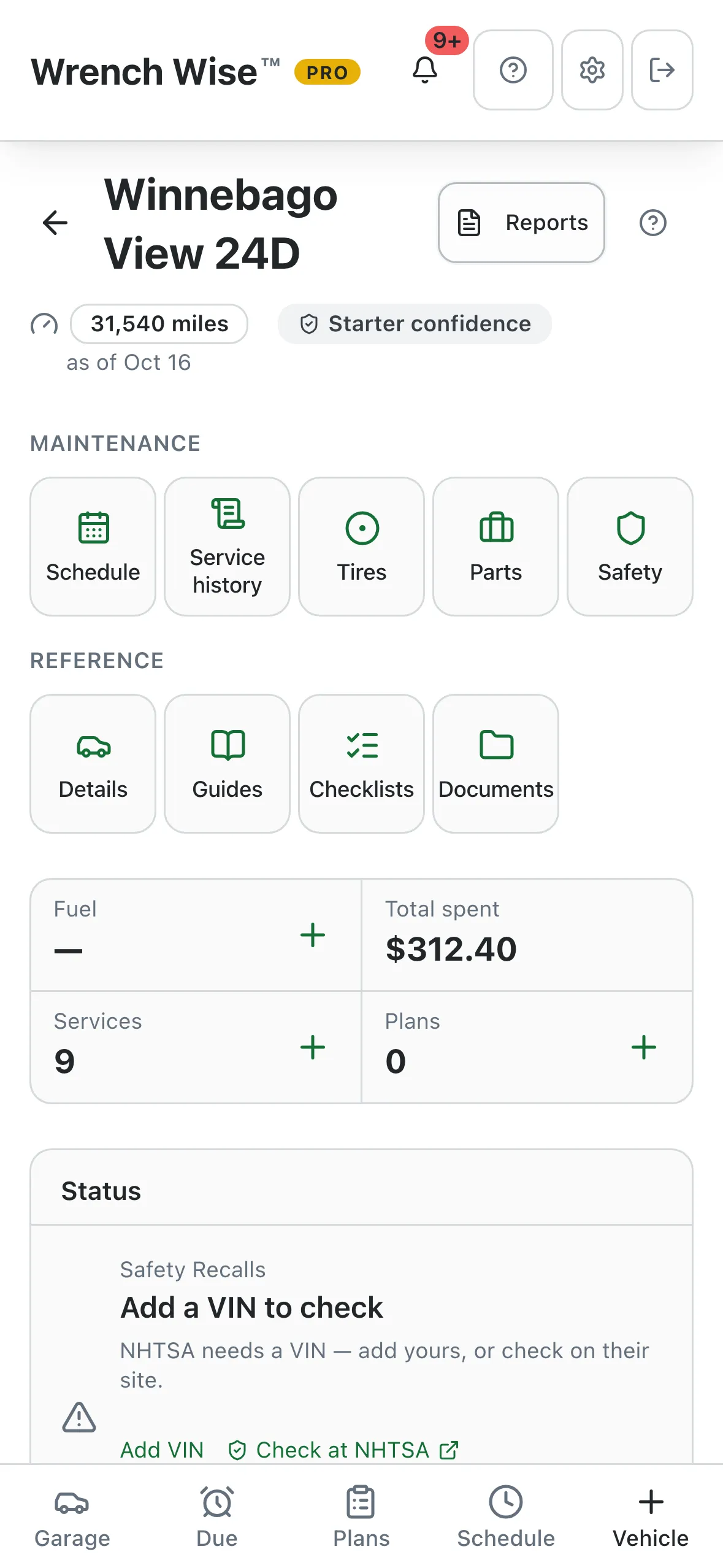Select the speedometer gauge icon
This screenshot has width=723, height=1568.
tap(44, 324)
